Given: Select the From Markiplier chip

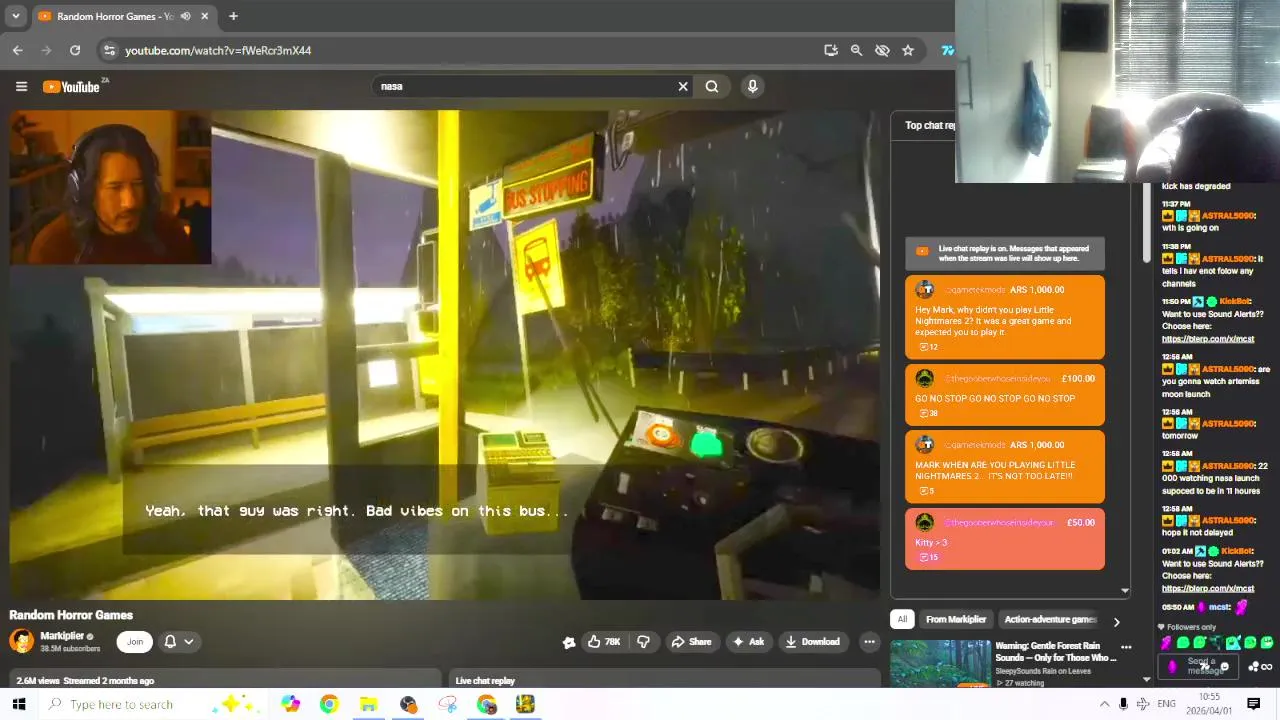Looking at the screenshot, I should (x=956, y=619).
